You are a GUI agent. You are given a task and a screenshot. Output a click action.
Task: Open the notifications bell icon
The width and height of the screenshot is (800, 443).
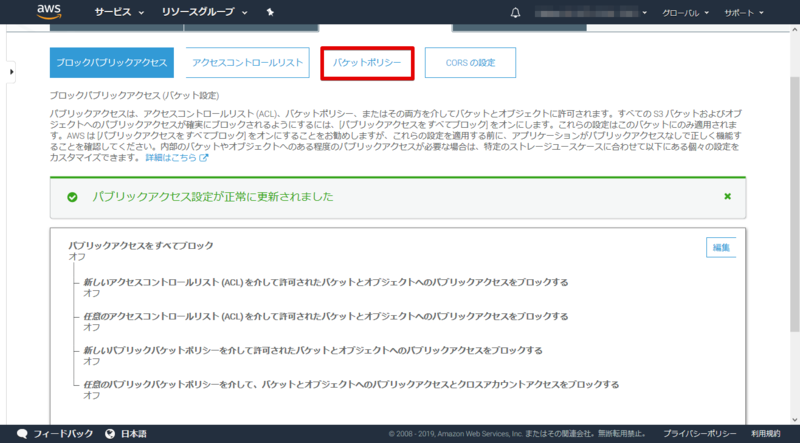515,12
